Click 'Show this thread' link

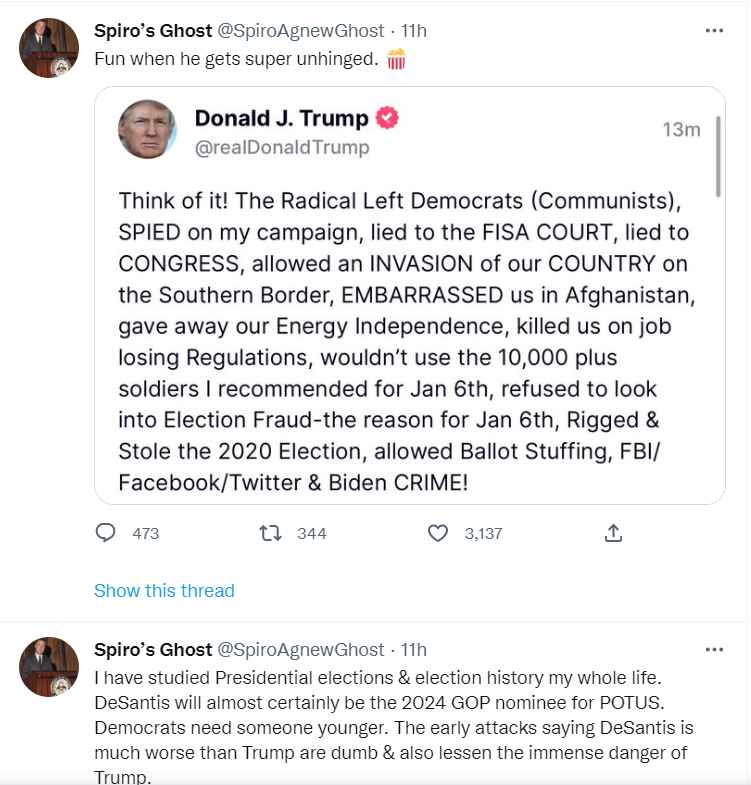164,590
